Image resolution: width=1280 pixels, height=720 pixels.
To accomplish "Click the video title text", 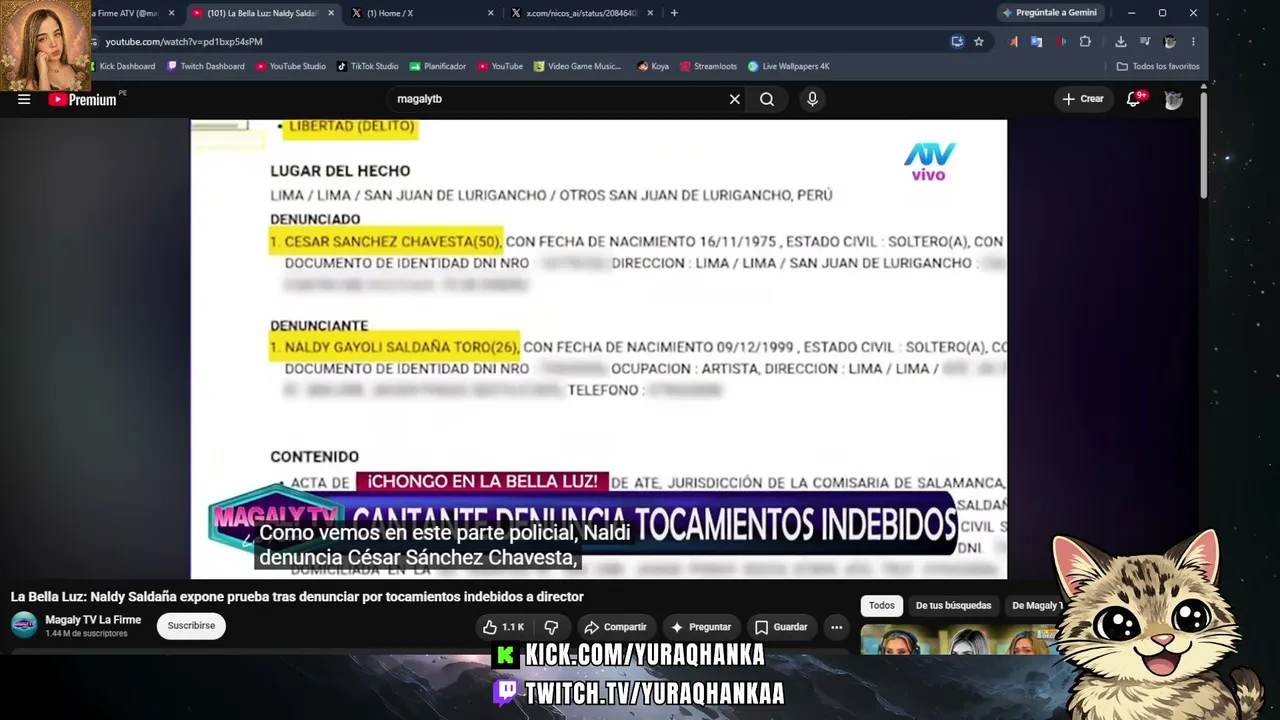I will pos(297,597).
